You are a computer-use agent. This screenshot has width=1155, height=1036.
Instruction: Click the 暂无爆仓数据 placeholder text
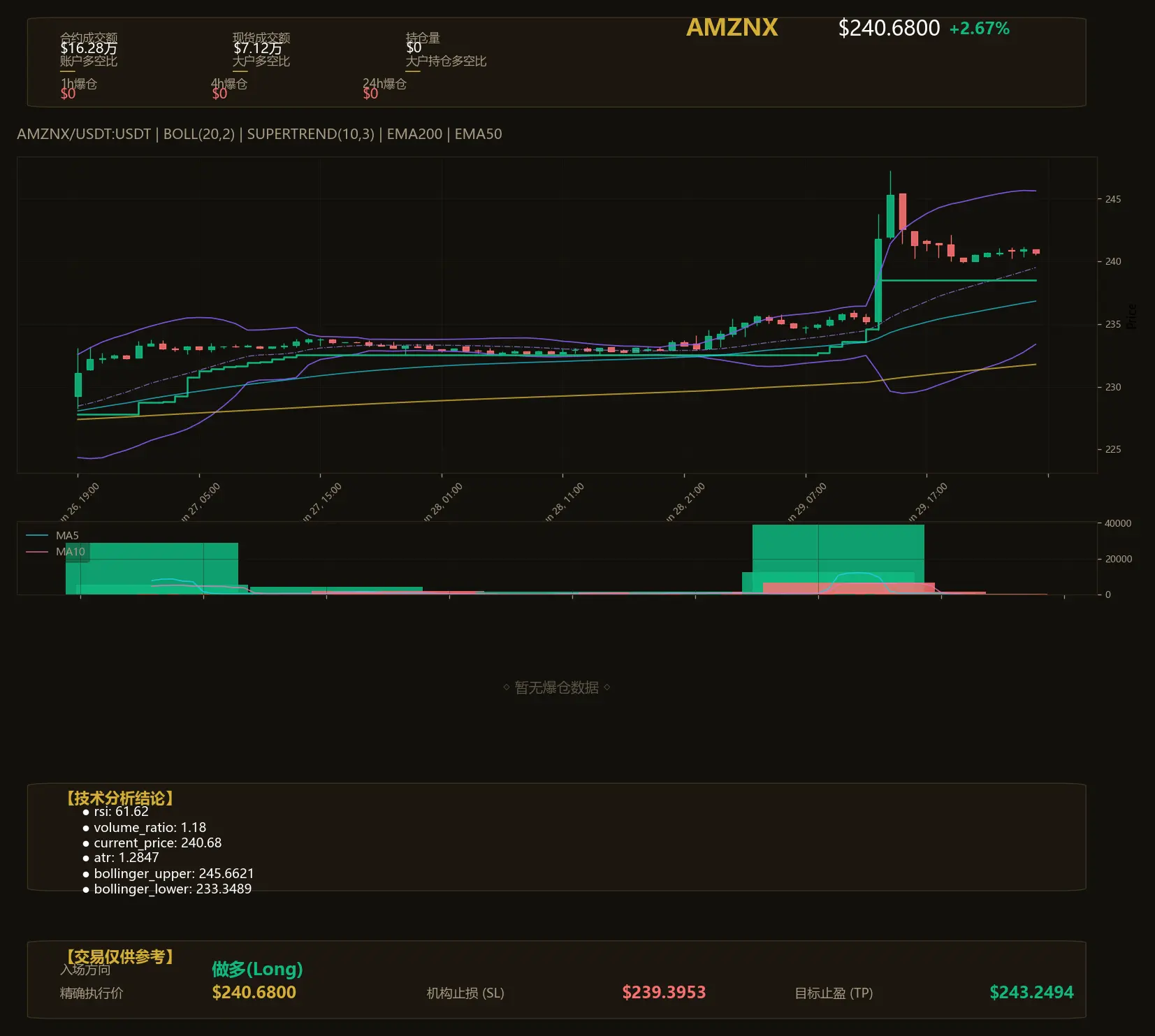pos(556,687)
